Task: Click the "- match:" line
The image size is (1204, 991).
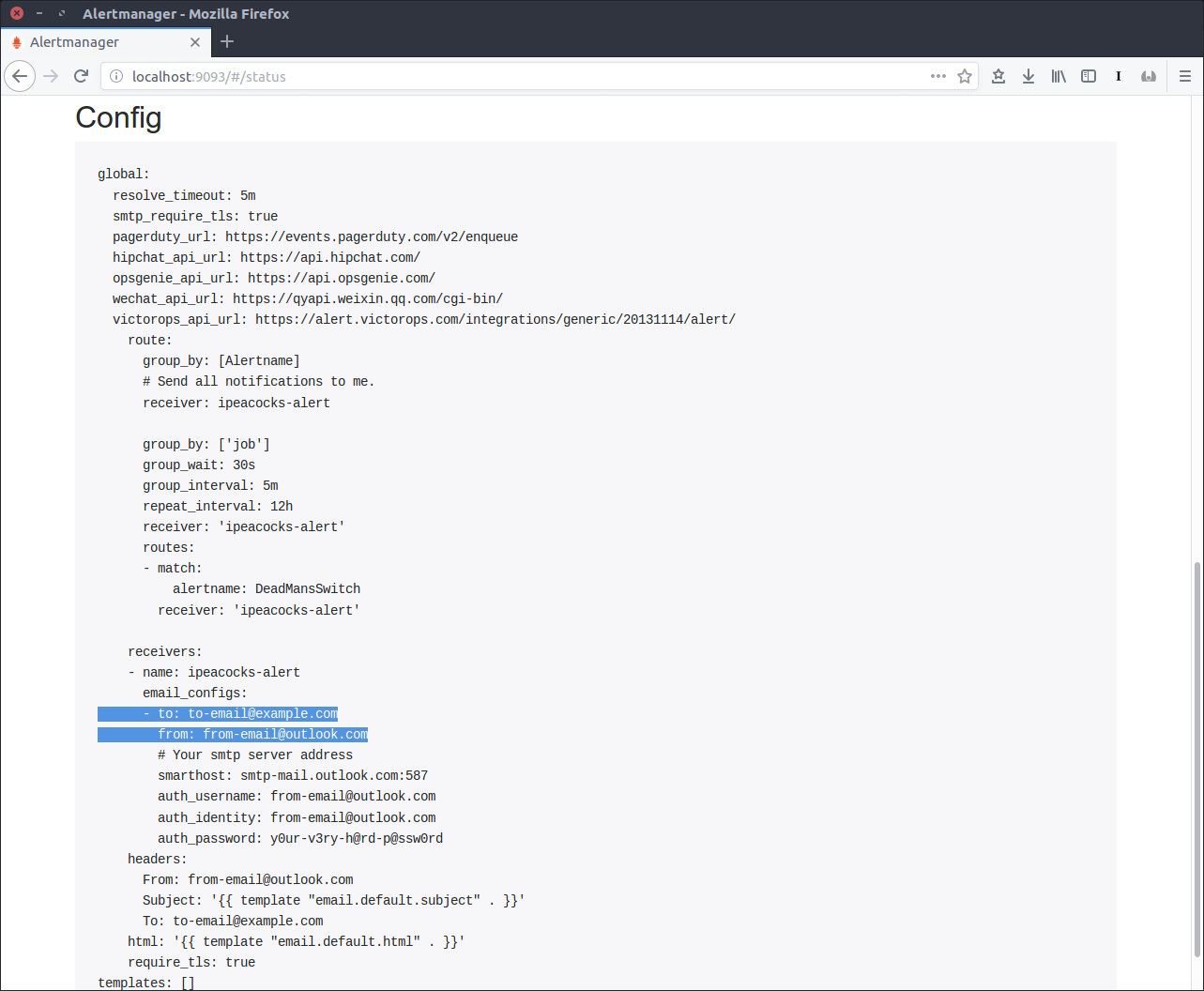Action: click(x=173, y=568)
